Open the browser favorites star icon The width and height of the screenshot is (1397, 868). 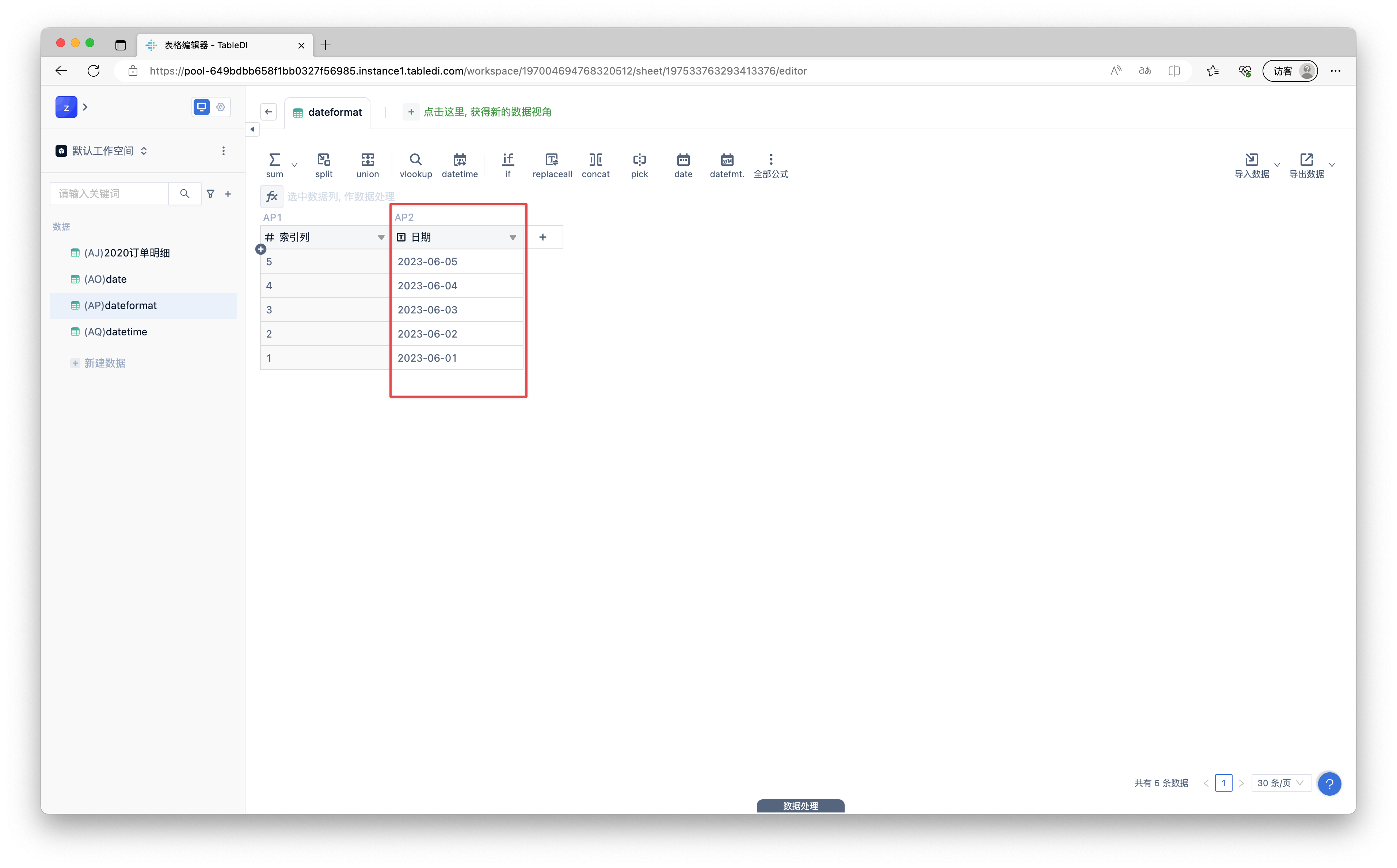pyautogui.click(x=1212, y=71)
